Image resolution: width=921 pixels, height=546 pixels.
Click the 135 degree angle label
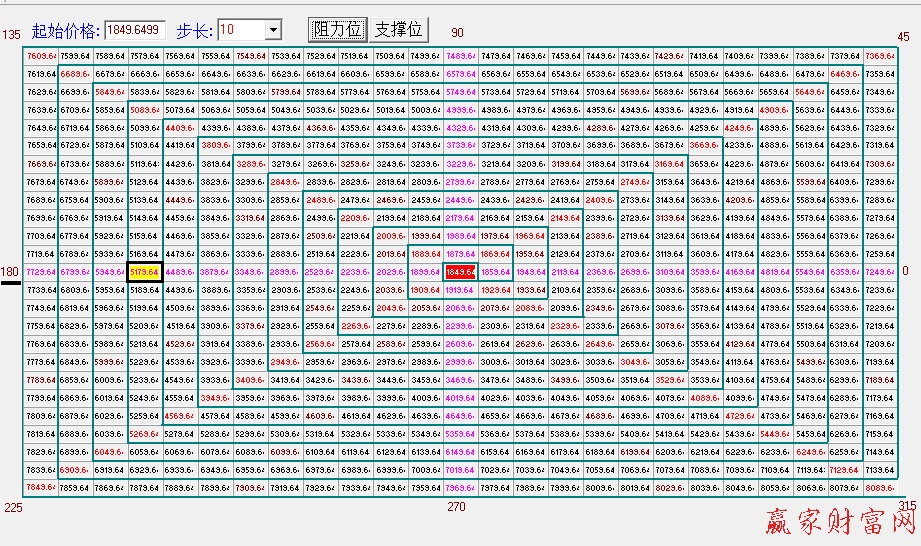pyautogui.click(x=11, y=35)
